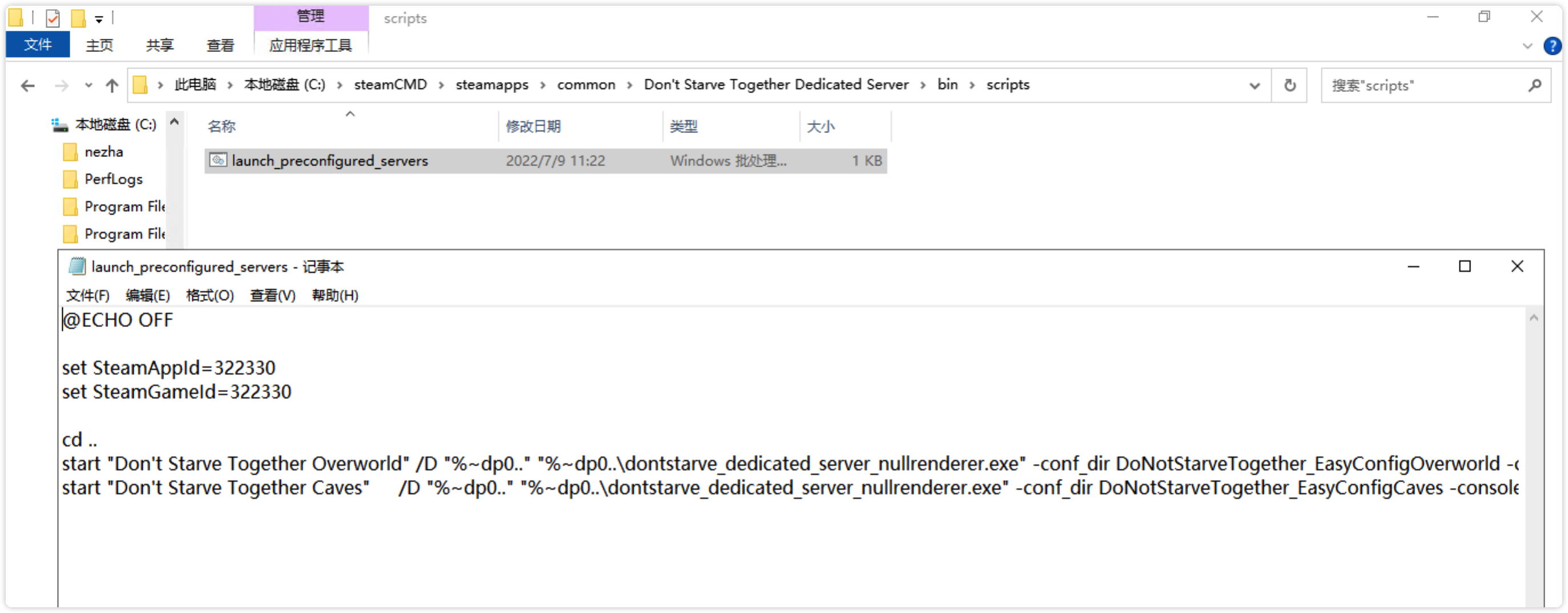Click steamapps in the address breadcrumb

[x=492, y=84]
